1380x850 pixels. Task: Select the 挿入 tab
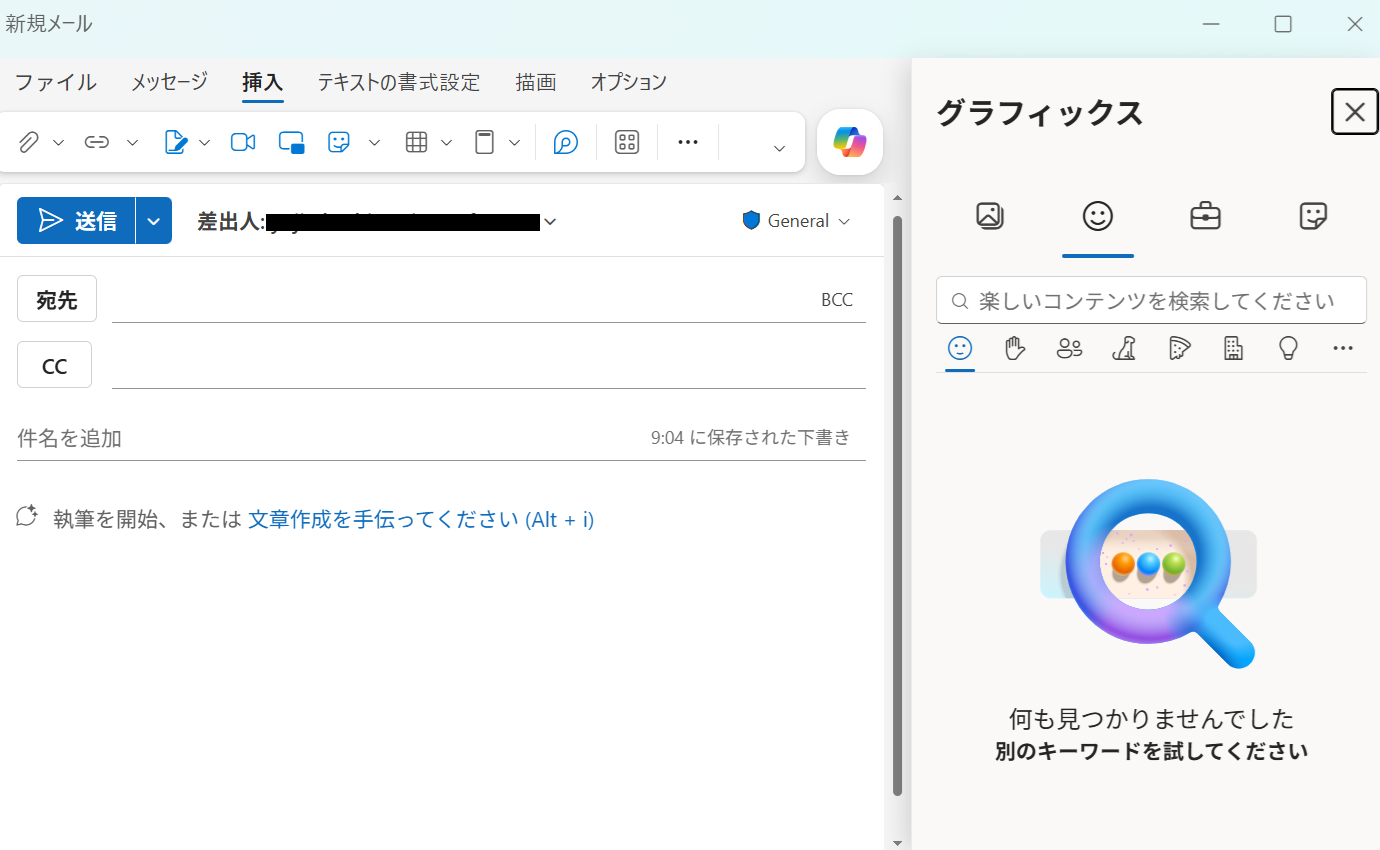pos(263,82)
